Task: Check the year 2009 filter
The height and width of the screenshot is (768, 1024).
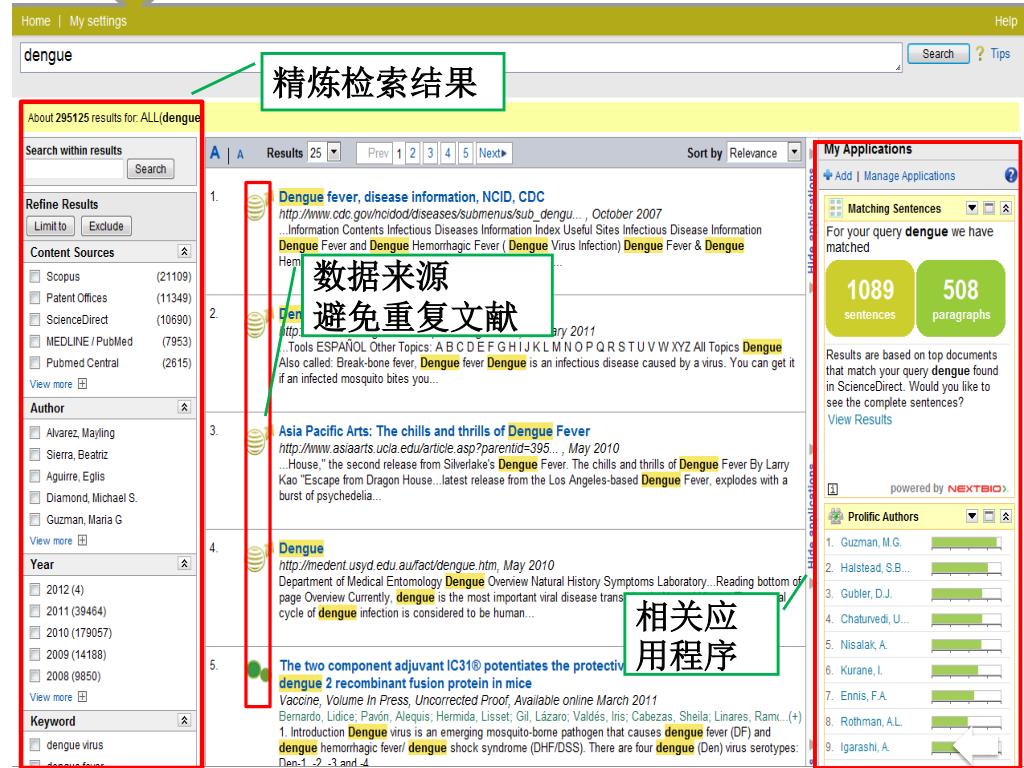Action: coord(35,654)
